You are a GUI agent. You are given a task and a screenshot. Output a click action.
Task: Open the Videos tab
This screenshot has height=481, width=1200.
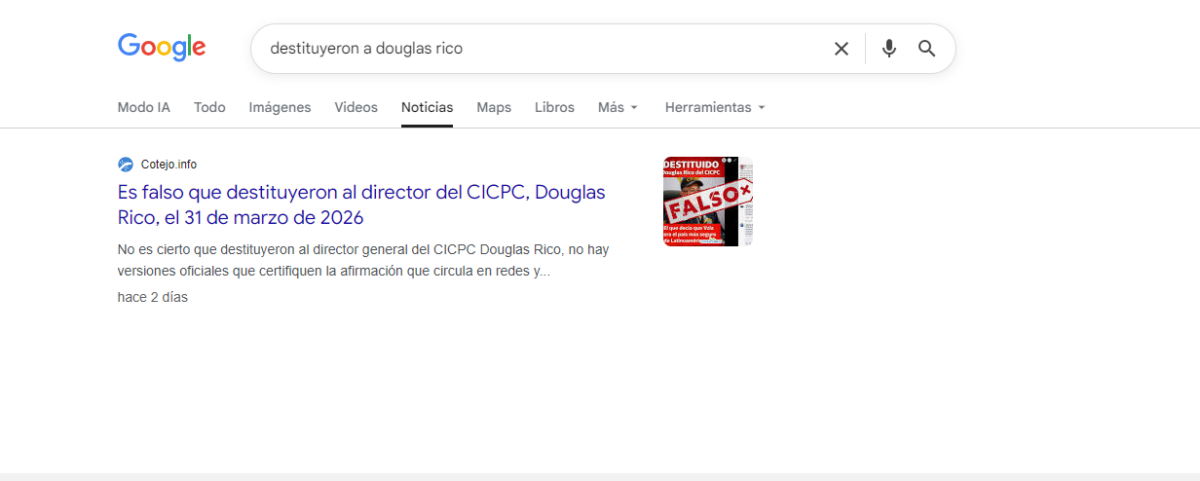(x=356, y=107)
